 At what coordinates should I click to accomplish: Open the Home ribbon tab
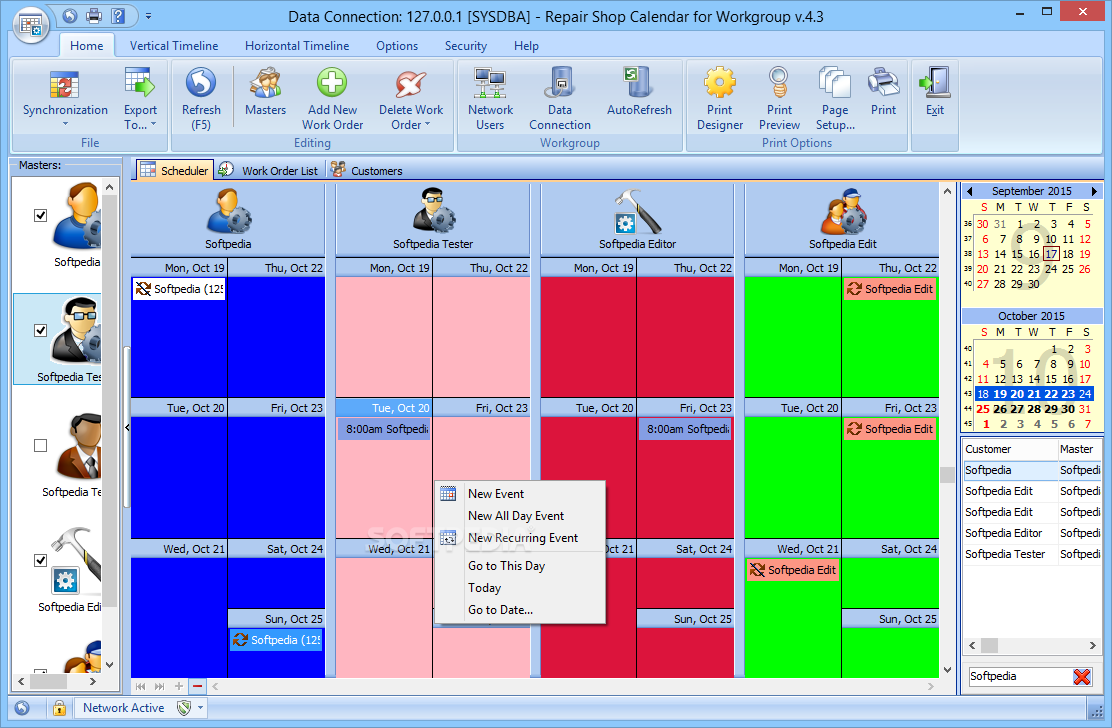tap(87, 45)
